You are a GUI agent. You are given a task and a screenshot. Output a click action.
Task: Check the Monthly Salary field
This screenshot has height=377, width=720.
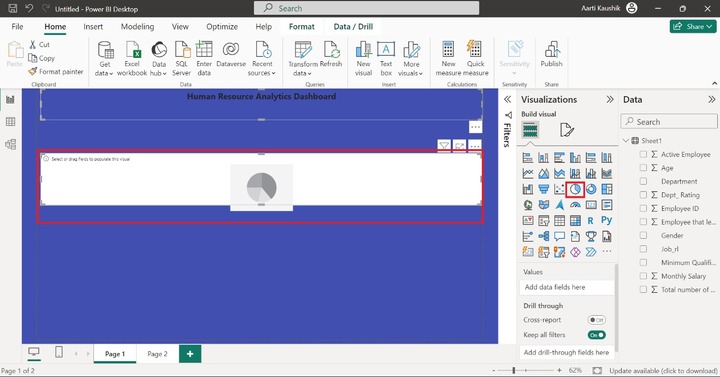click(643, 276)
